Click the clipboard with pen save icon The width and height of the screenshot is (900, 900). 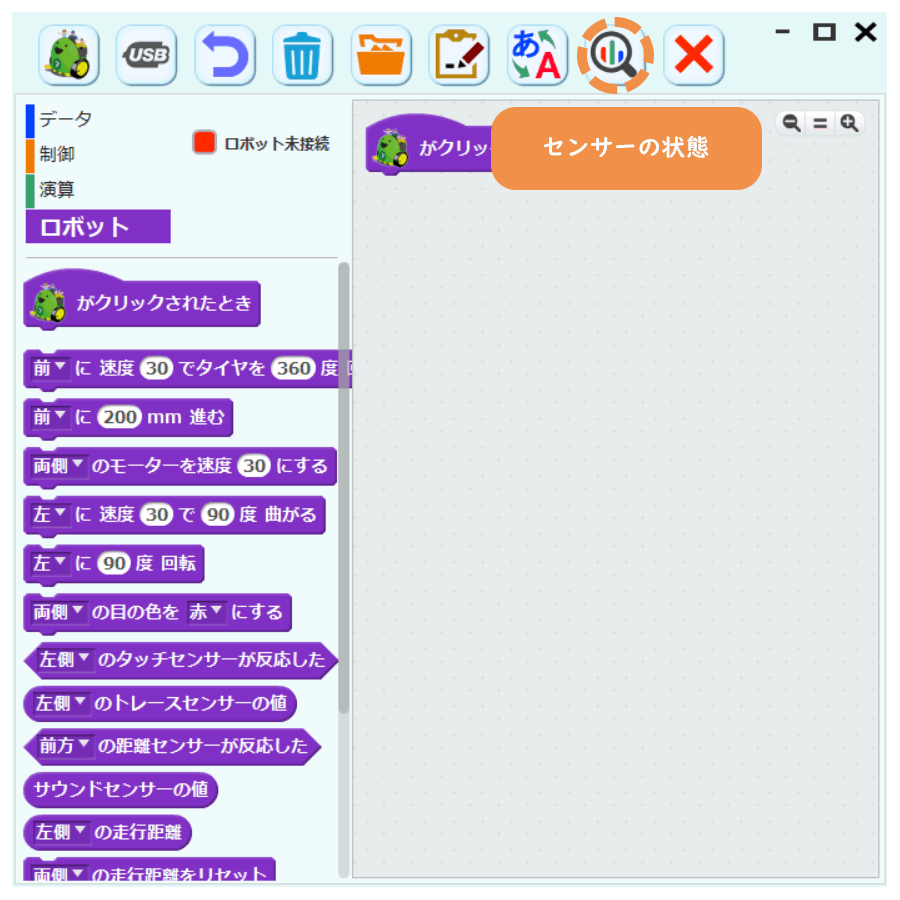[459, 55]
